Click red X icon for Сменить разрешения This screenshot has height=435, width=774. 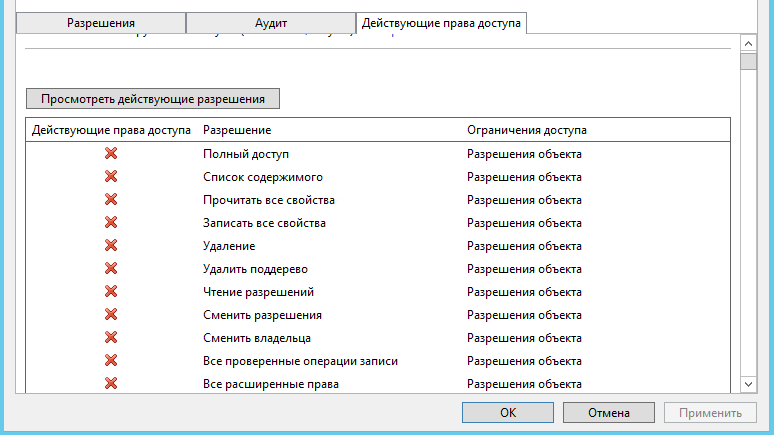(111, 315)
